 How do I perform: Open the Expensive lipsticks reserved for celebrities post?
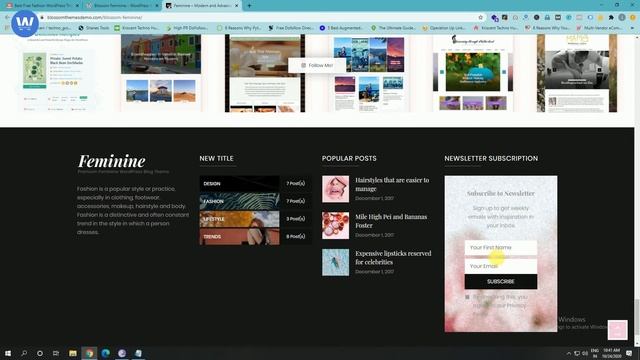[393, 258]
